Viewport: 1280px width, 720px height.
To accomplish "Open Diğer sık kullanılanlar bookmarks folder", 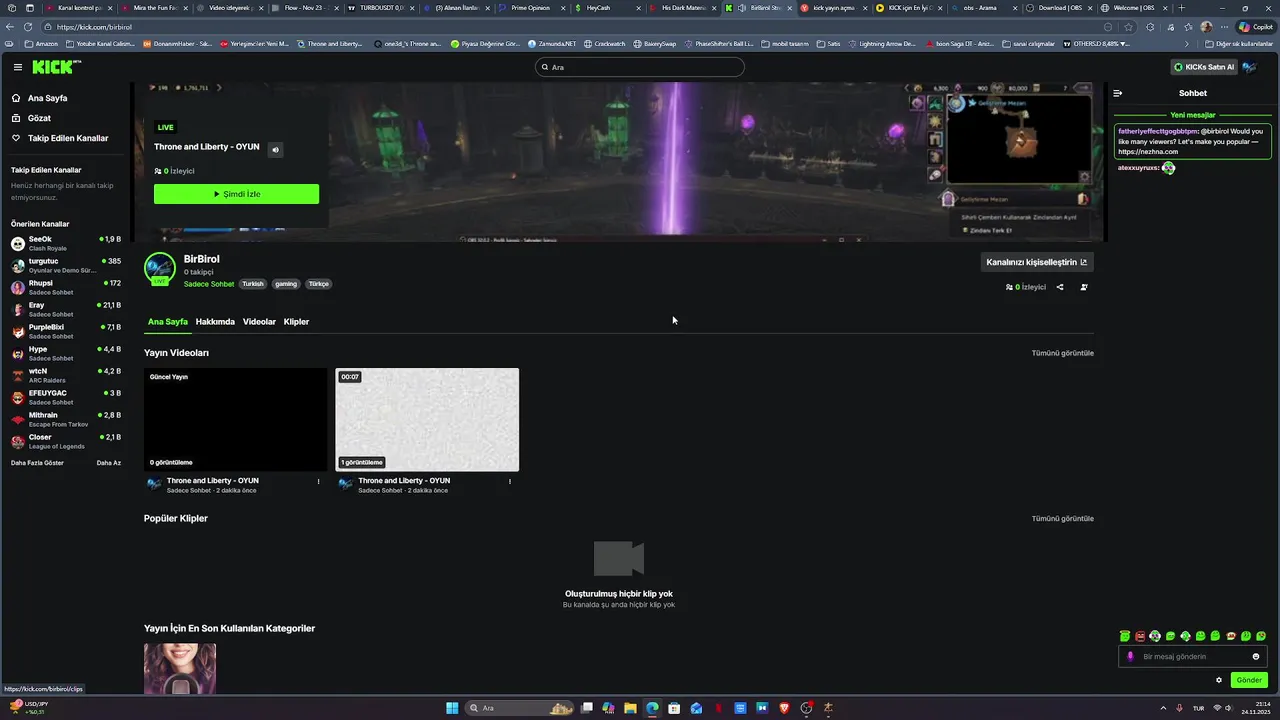I will point(1238,44).
